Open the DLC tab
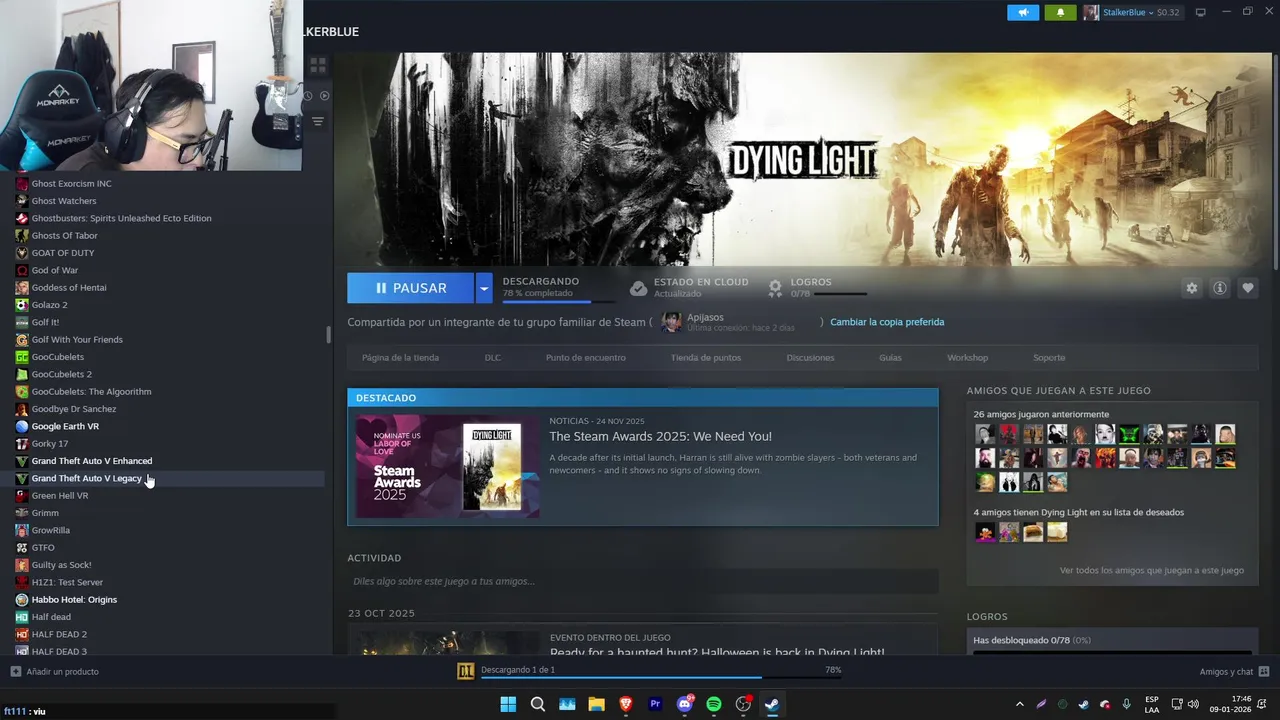1280x720 pixels. (x=493, y=357)
